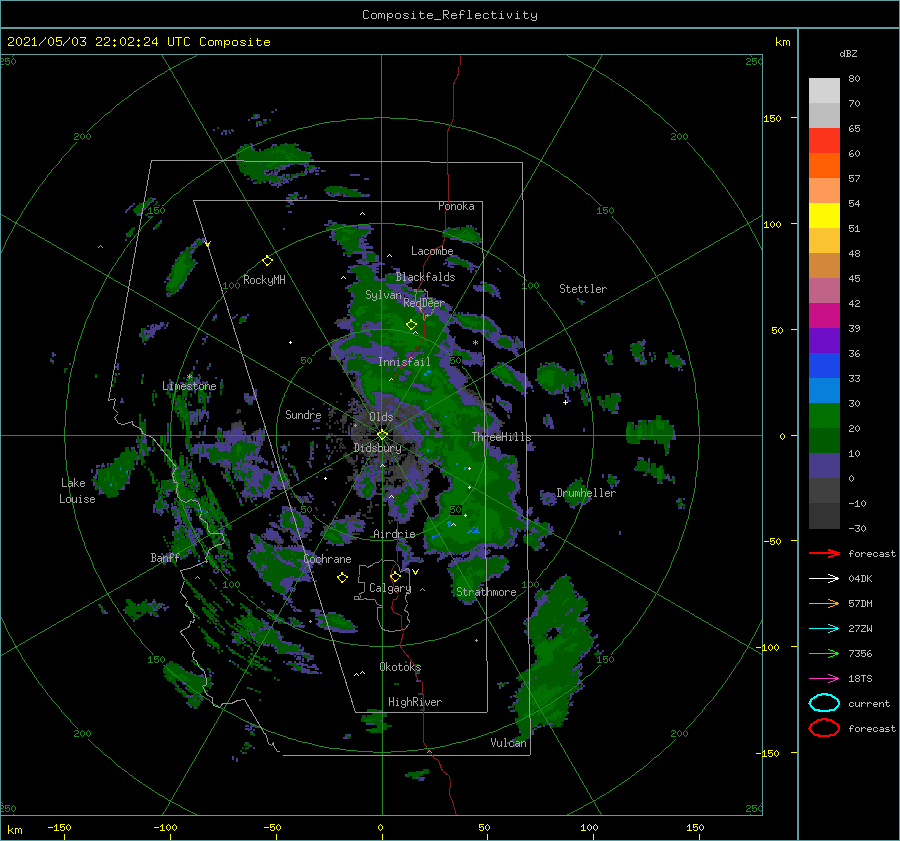Click the cyan current ellipse icon
The width and height of the screenshot is (900, 841).
pos(824,703)
